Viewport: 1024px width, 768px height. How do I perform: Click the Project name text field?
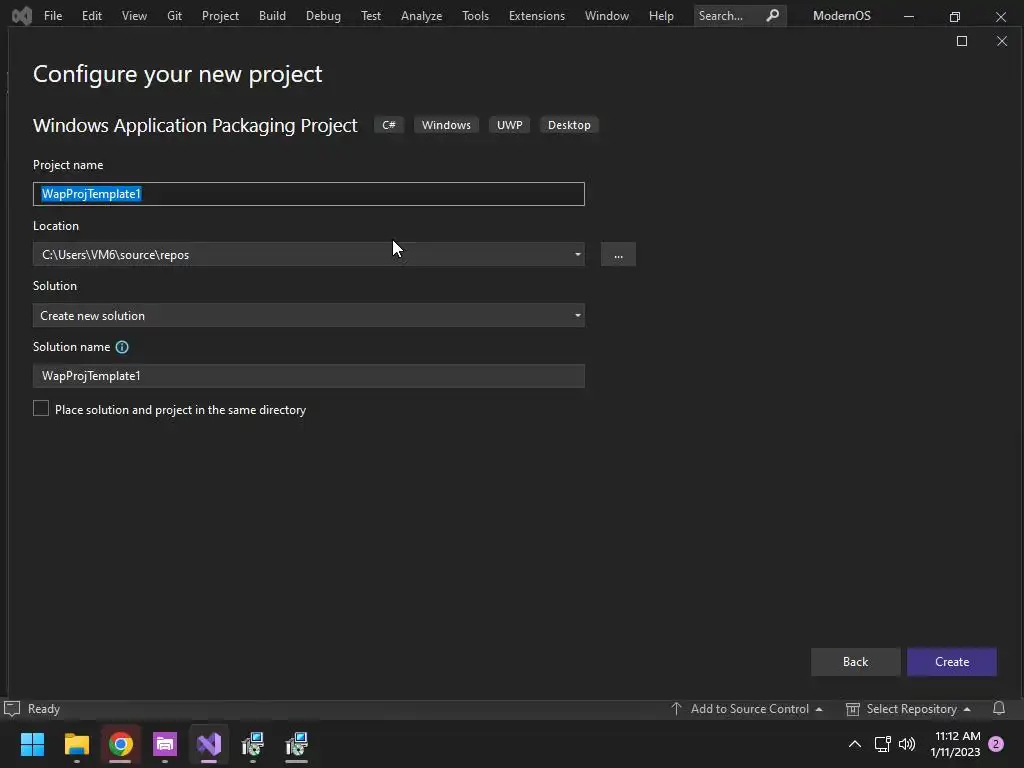click(309, 194)
